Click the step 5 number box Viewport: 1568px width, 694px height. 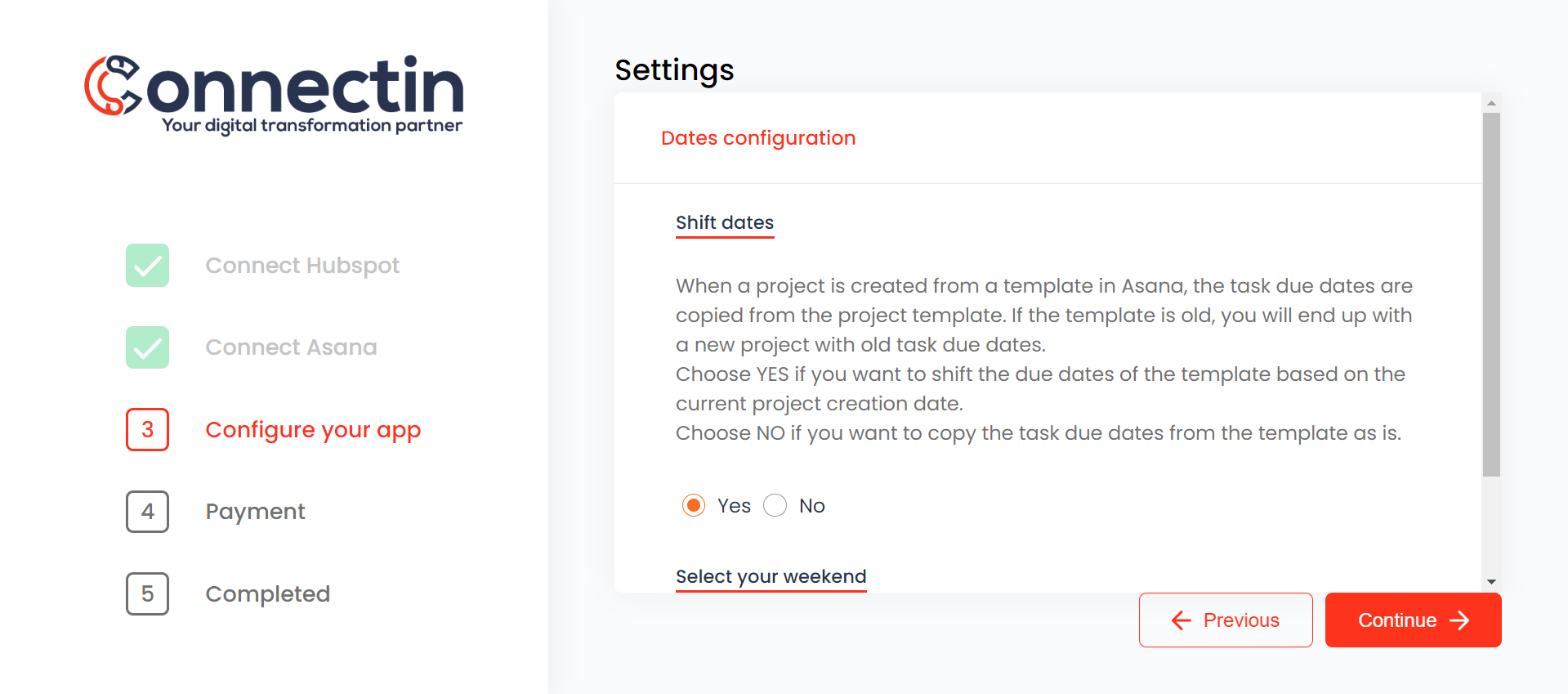point(147,593)
